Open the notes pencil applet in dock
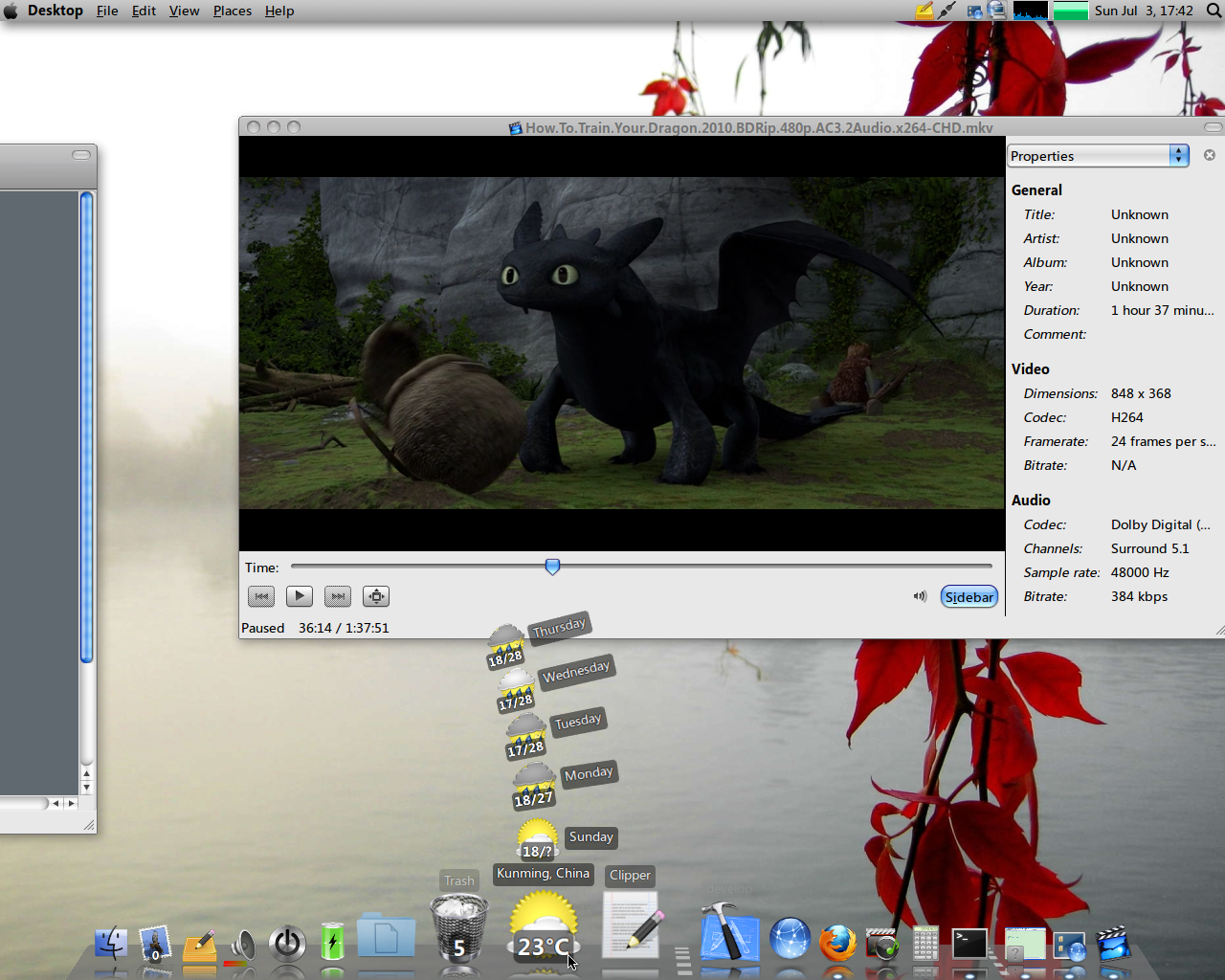Image resolution: width=1225 pixels, height=980 pixels. coord(199,946)
